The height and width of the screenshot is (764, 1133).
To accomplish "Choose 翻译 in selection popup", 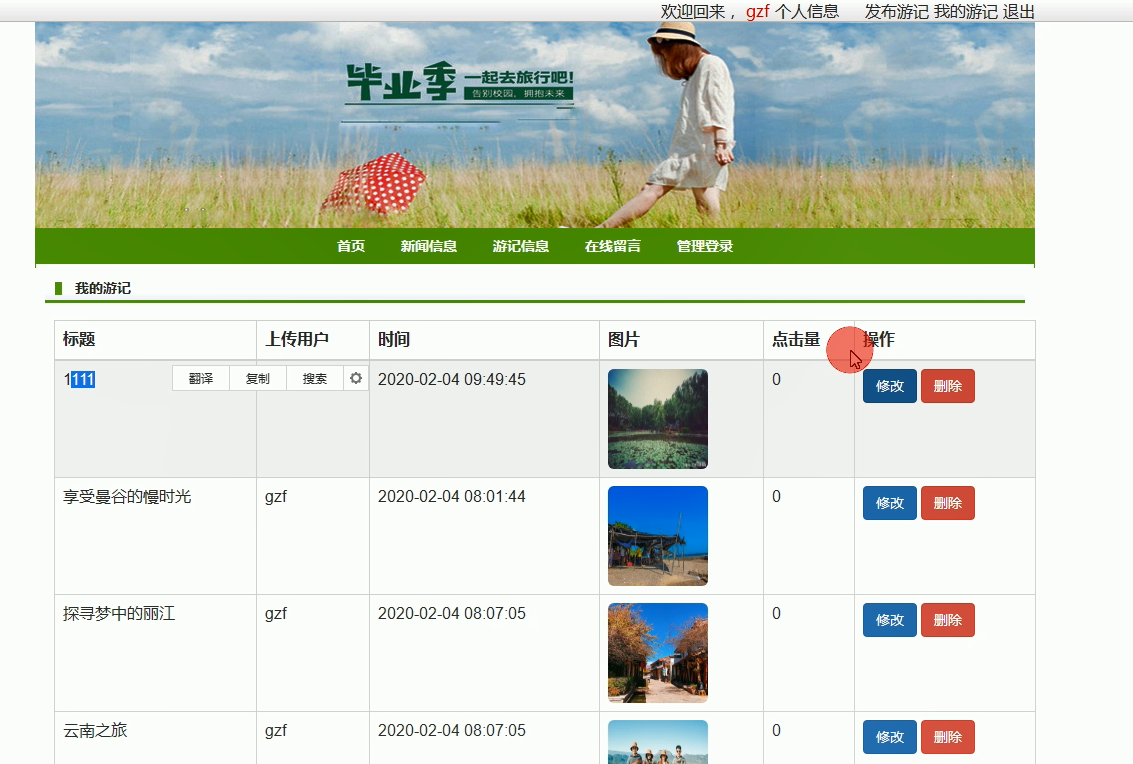I will coord(201,378).
